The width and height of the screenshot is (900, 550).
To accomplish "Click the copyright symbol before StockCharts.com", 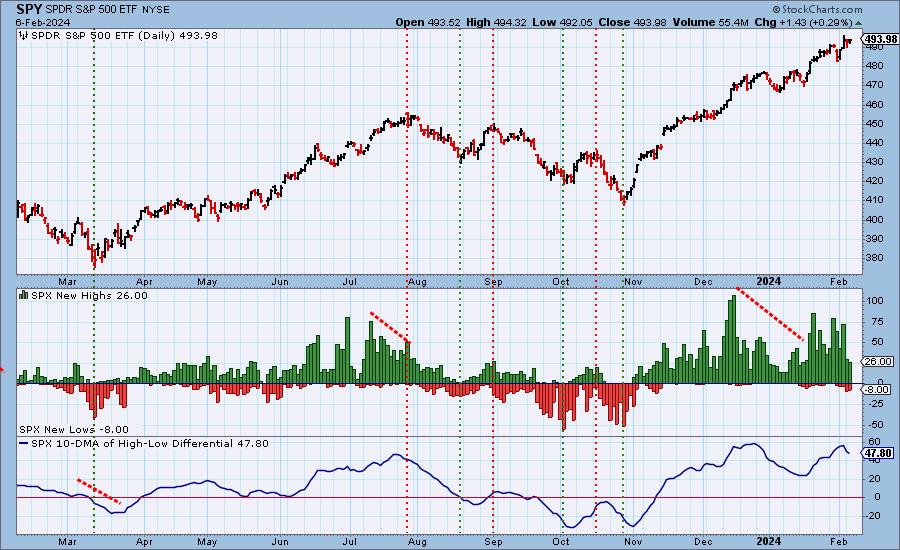I will [776, 9].
